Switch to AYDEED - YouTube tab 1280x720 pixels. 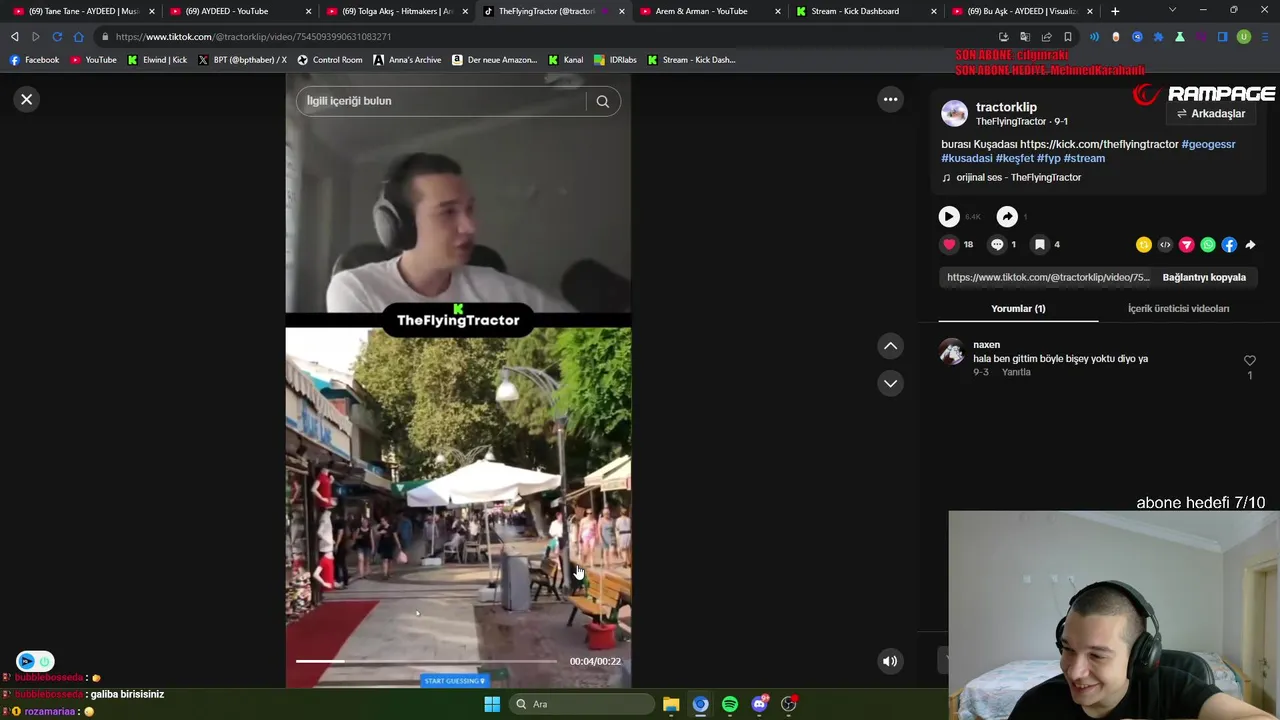(240, 11)
